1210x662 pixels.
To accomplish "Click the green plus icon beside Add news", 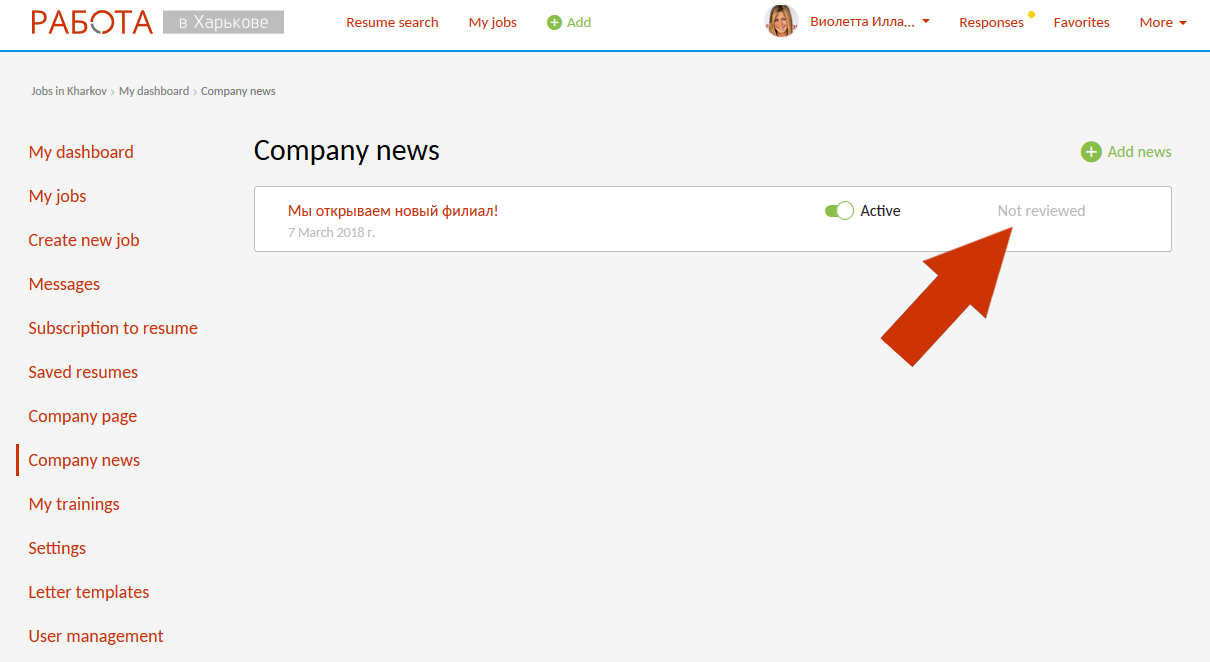I will (x=1090, y=152).
